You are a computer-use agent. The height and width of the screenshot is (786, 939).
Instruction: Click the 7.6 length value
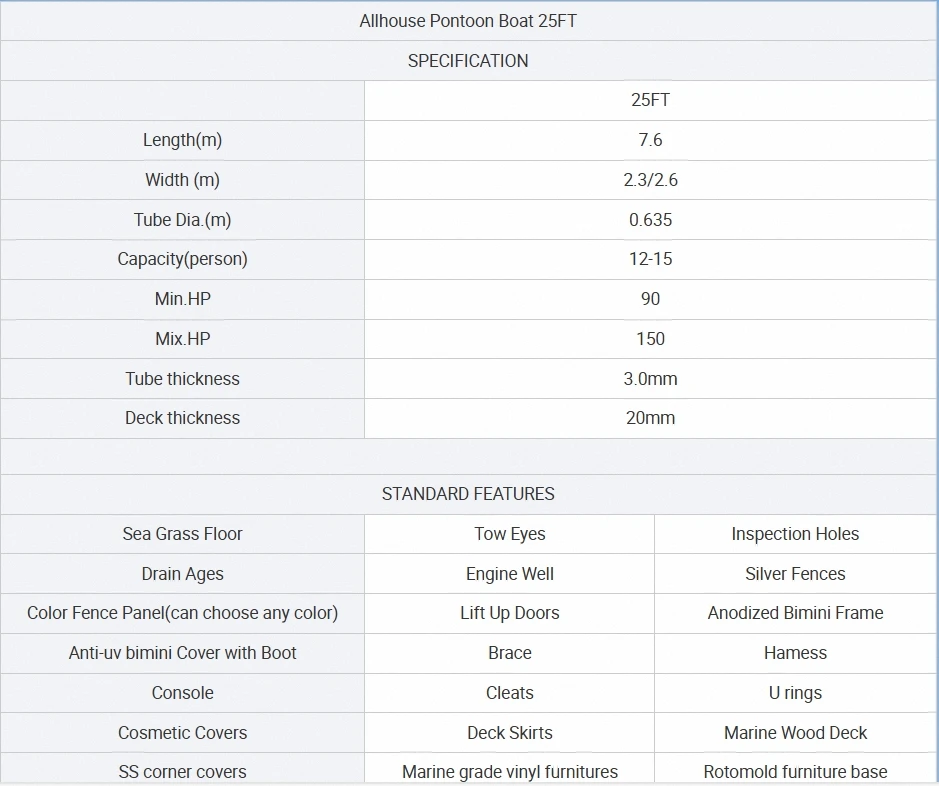pyautogui.click(x=650, y=140)
